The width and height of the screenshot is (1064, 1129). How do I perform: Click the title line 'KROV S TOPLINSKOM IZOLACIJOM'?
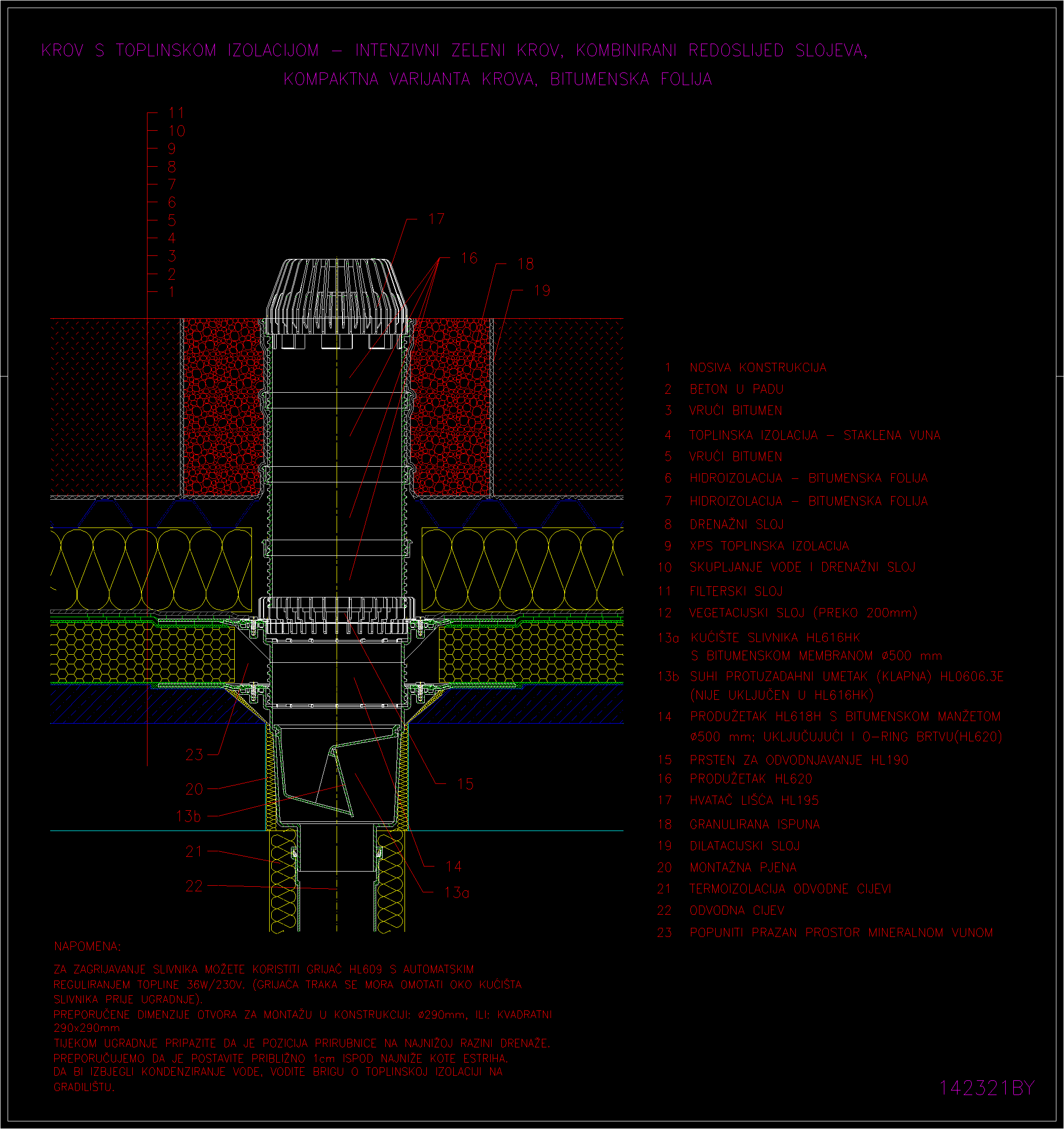pos(180,51)
